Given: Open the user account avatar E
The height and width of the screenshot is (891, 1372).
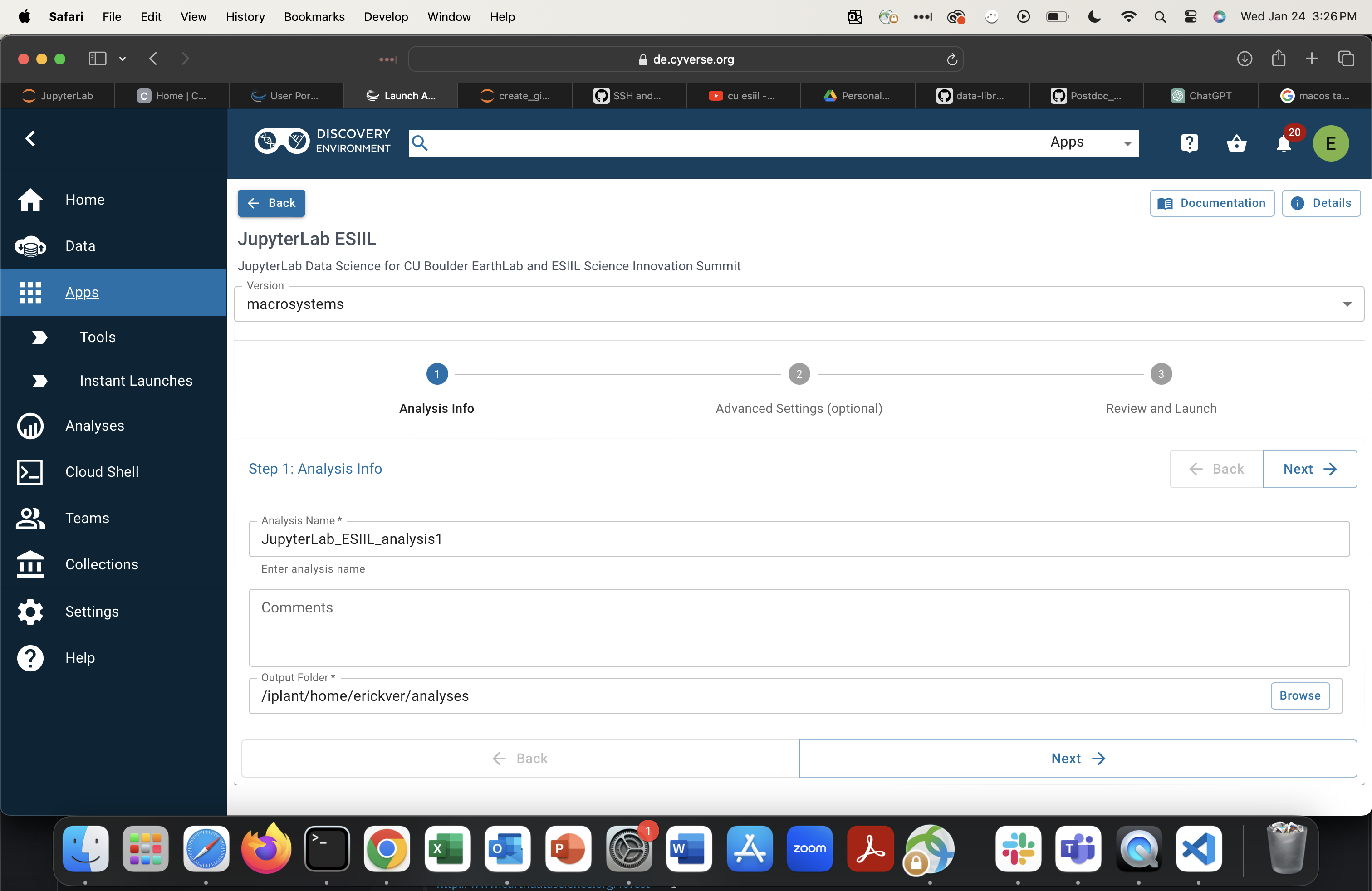Looking at the screenshot, I should pyautogui.click(x=1331, y=143).
